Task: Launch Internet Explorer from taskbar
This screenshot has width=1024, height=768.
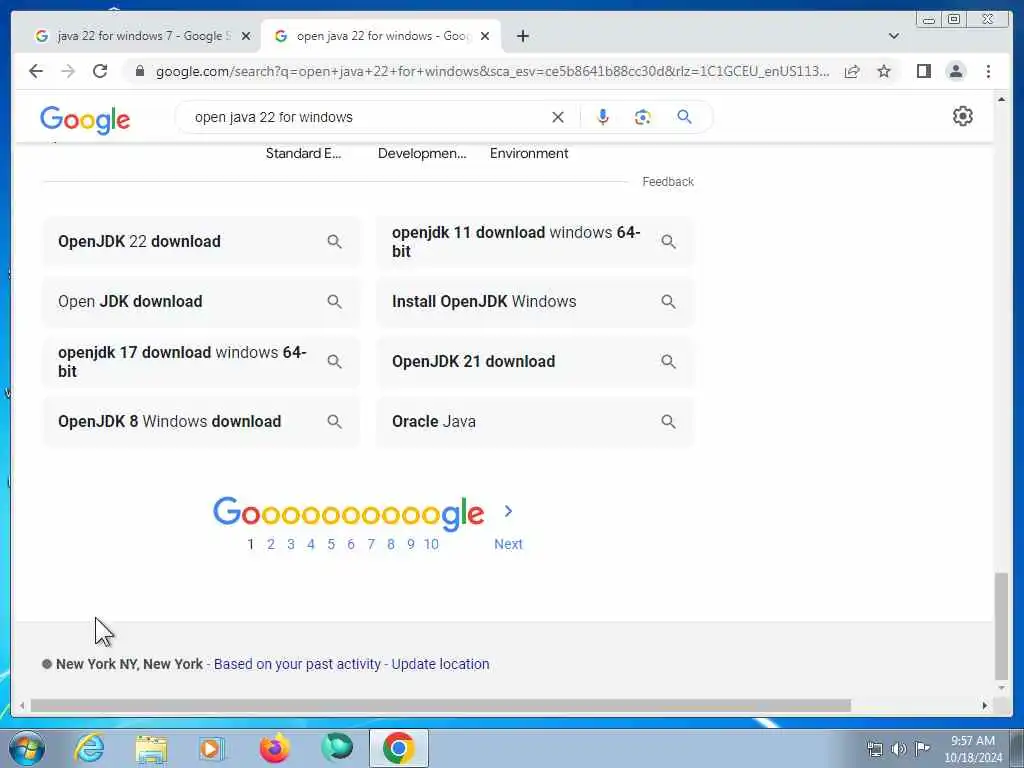Action: point(89,748)
